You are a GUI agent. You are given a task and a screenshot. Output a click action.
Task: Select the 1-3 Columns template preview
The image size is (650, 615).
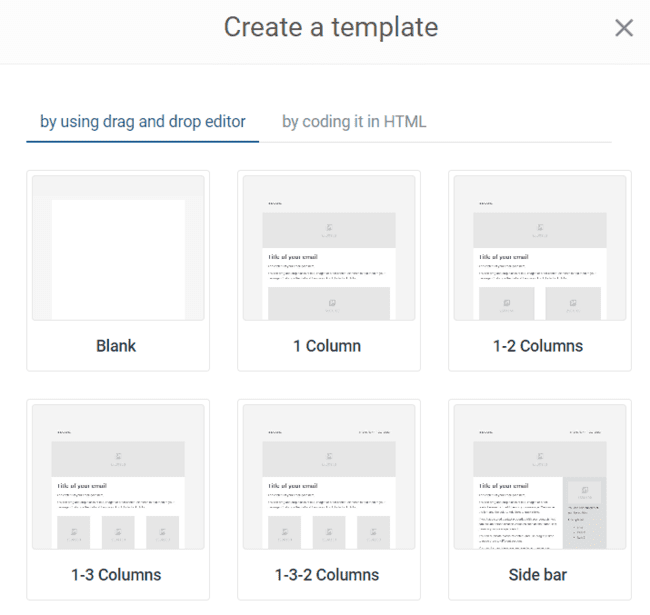[118, 477]
